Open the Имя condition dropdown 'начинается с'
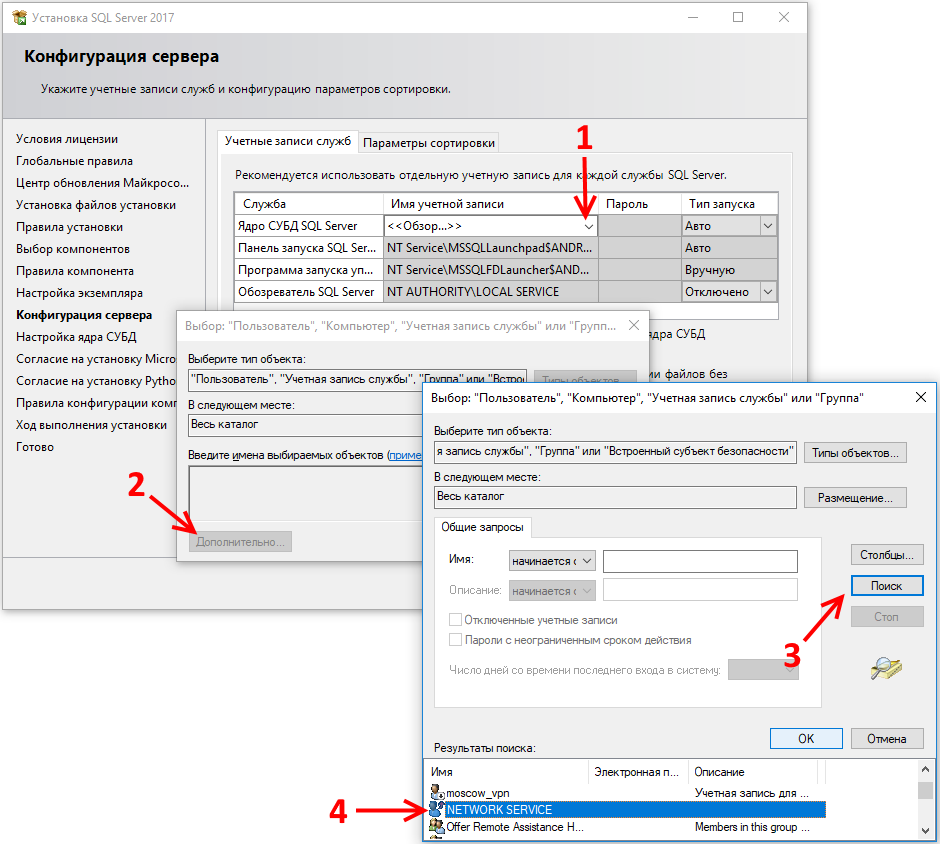Image resolution: width=940 pixels, height=844 pixels. (552, 561)
